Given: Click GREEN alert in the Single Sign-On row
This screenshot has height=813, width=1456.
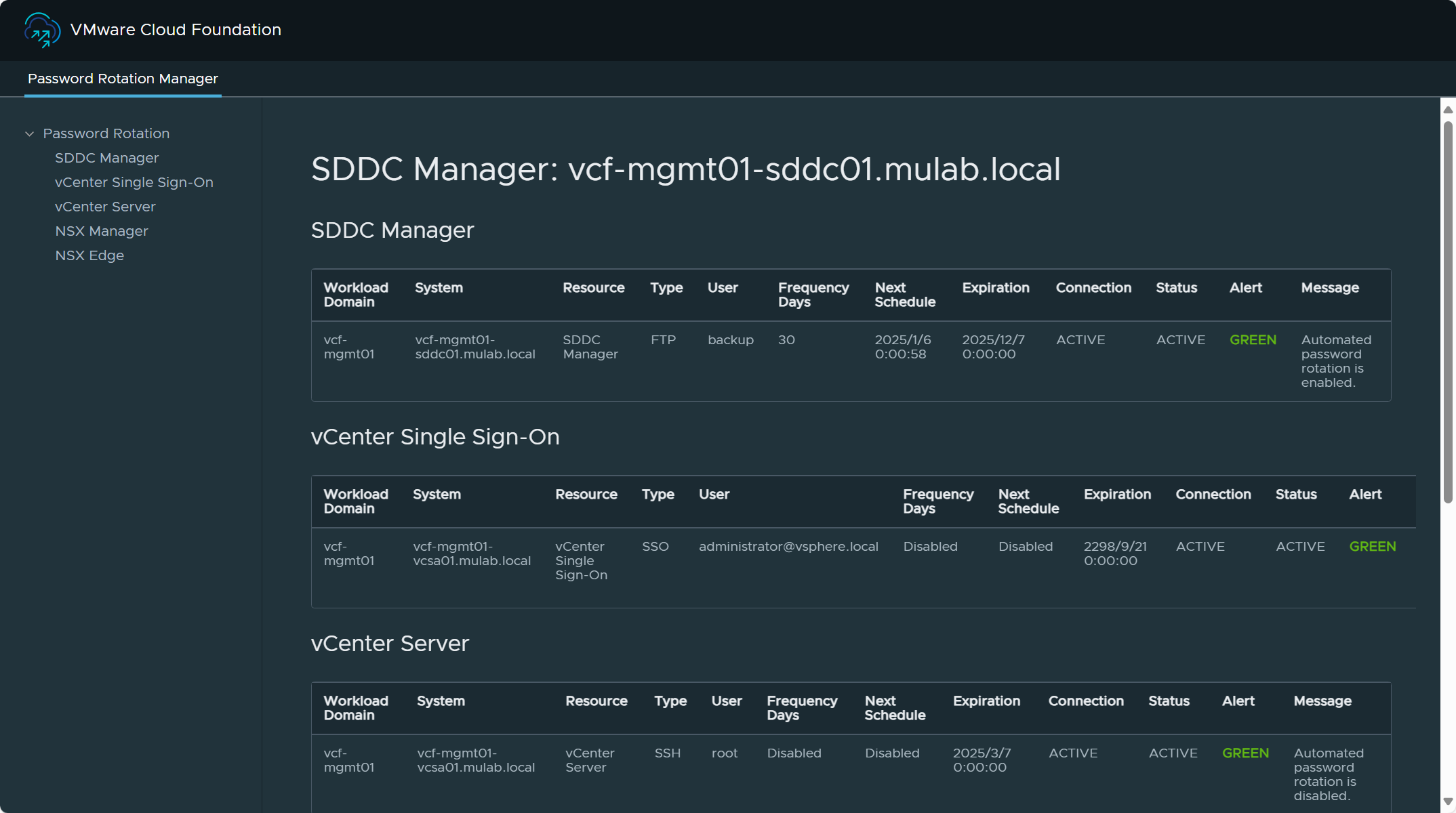Looking at the screenshot, I should pyautogui.click(x=1372, y=547).
